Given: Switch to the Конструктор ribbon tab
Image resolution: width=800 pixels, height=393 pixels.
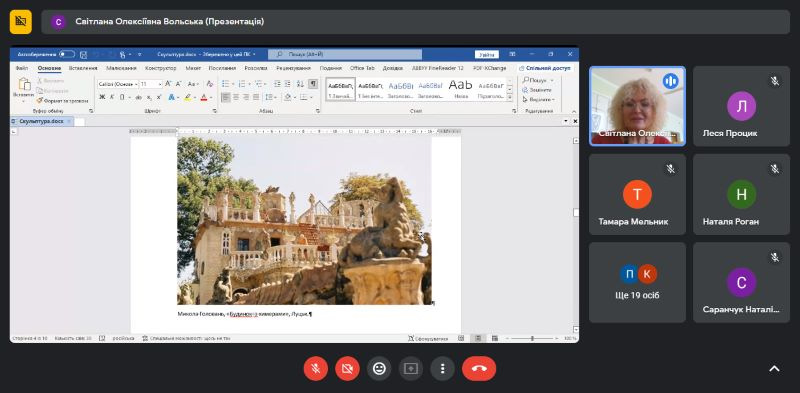Looking at the screenshot, I should click(x=160, y=68).
